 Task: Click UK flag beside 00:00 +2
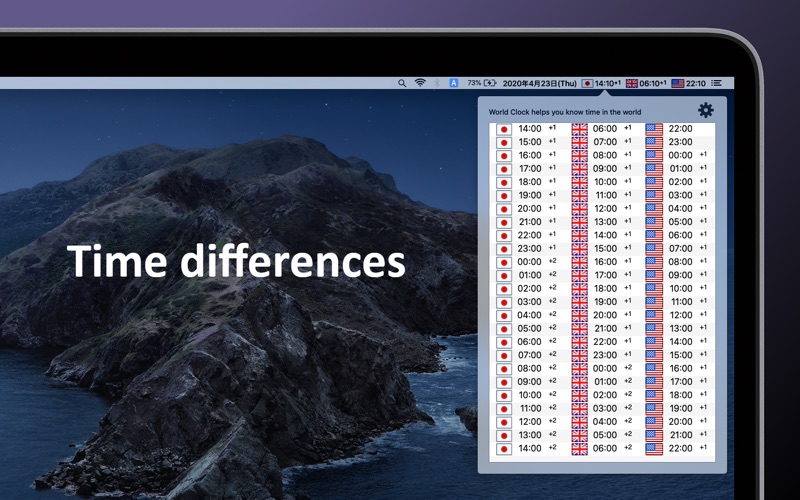tap(579, 368)
